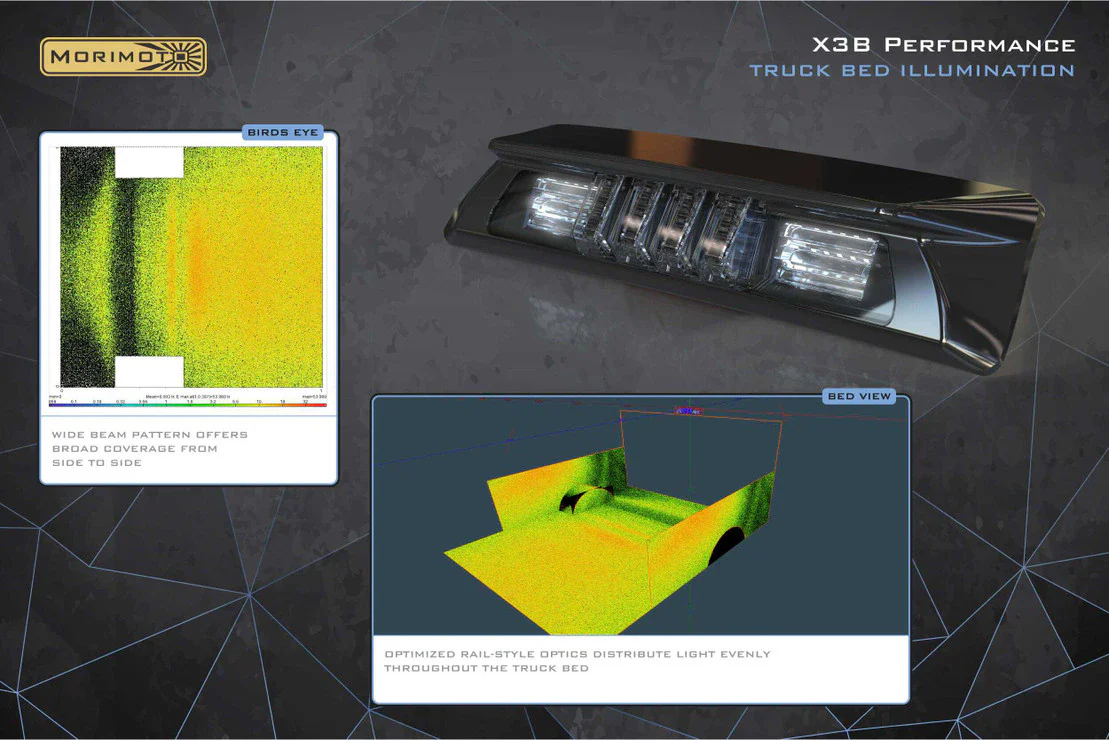This screenshot has width=1109, height=740.
Task: Select the 'Wide beam pattern offers' caption
Action: pos(150,434)
